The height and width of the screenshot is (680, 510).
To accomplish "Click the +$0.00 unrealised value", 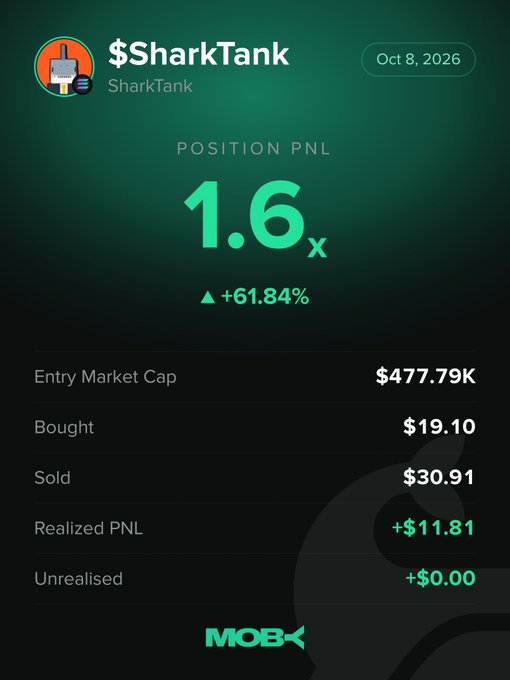I will [440, 578].
